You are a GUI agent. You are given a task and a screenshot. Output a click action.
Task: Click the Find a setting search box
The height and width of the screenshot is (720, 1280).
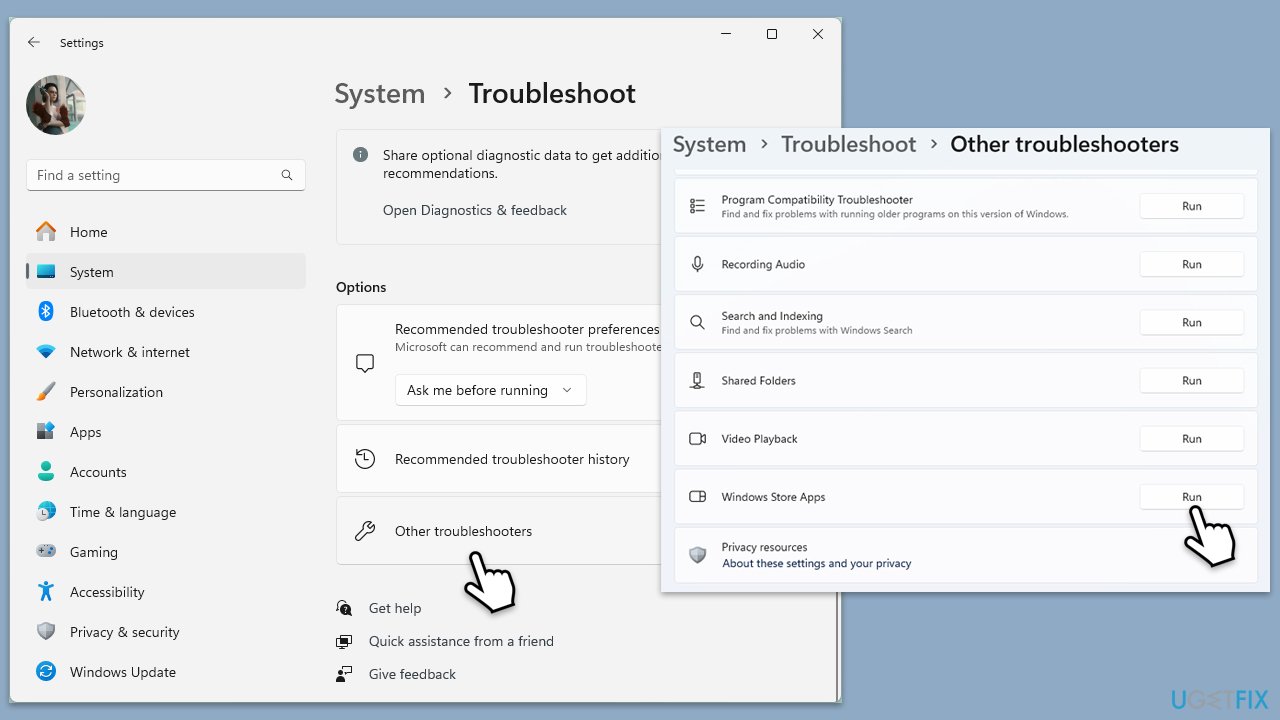[155, 175]
